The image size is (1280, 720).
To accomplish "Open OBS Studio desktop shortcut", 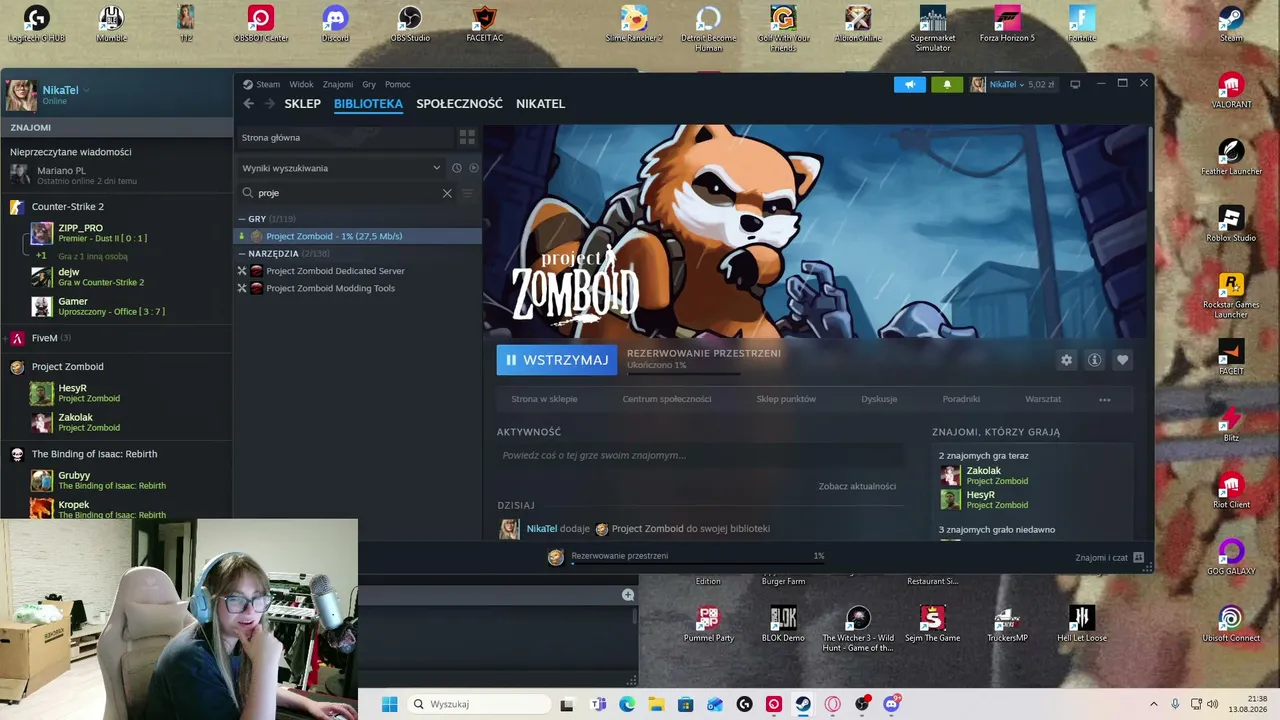I will (x=410, y=25).
